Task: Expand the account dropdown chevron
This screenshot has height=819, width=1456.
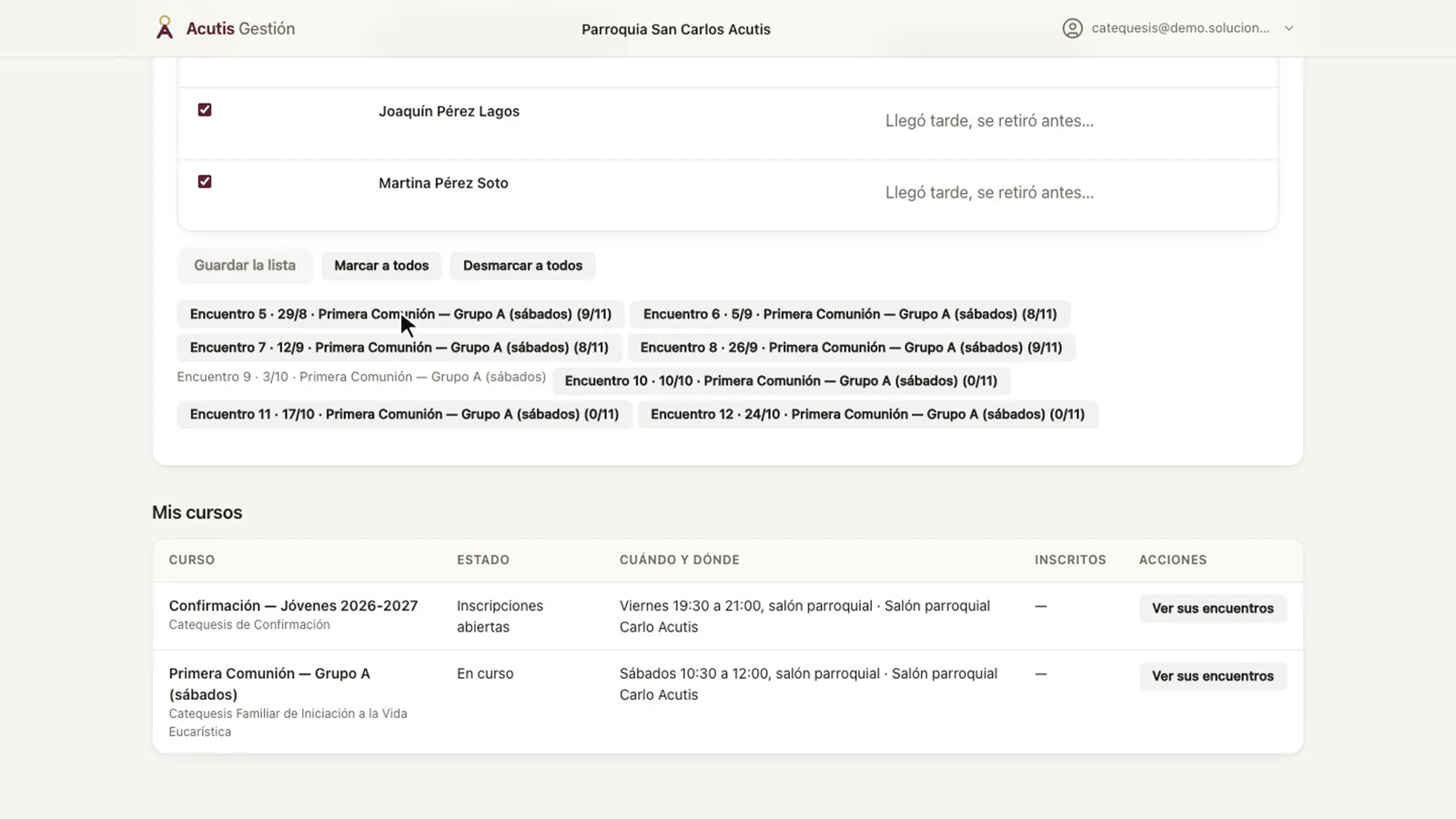Action: pos(1289,28)
